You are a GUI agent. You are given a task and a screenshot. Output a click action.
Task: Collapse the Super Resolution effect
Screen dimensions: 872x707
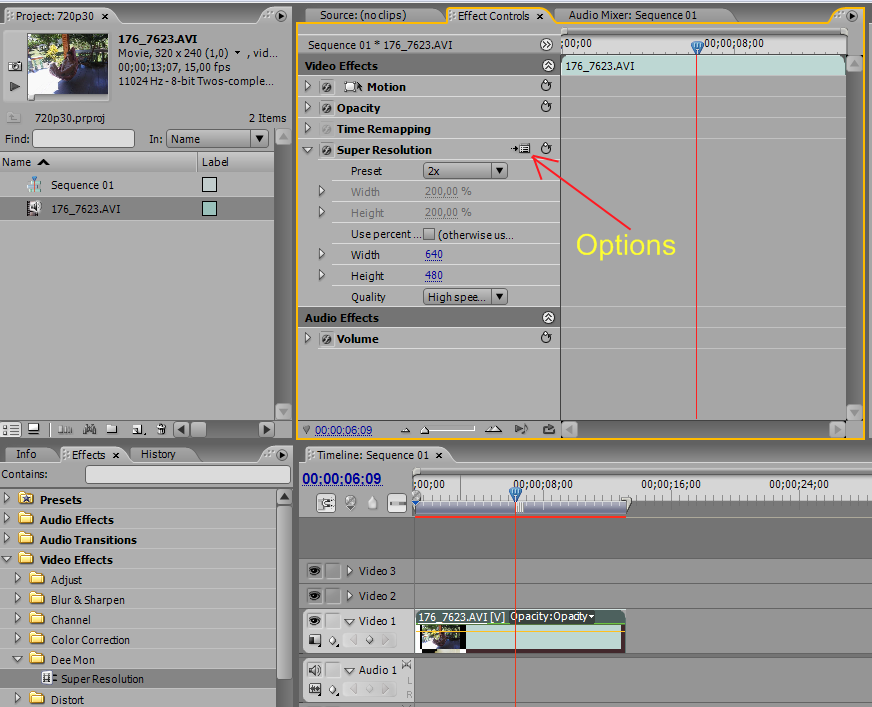308,150
